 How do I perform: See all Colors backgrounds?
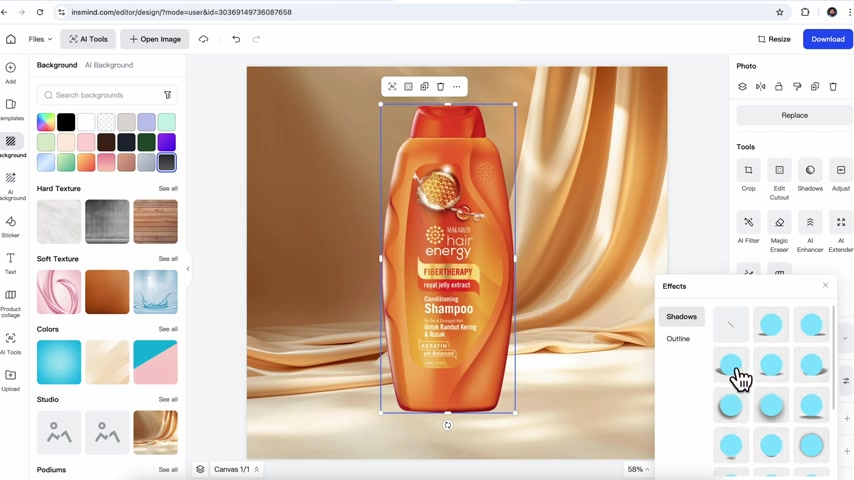click(x=168, y=329)
